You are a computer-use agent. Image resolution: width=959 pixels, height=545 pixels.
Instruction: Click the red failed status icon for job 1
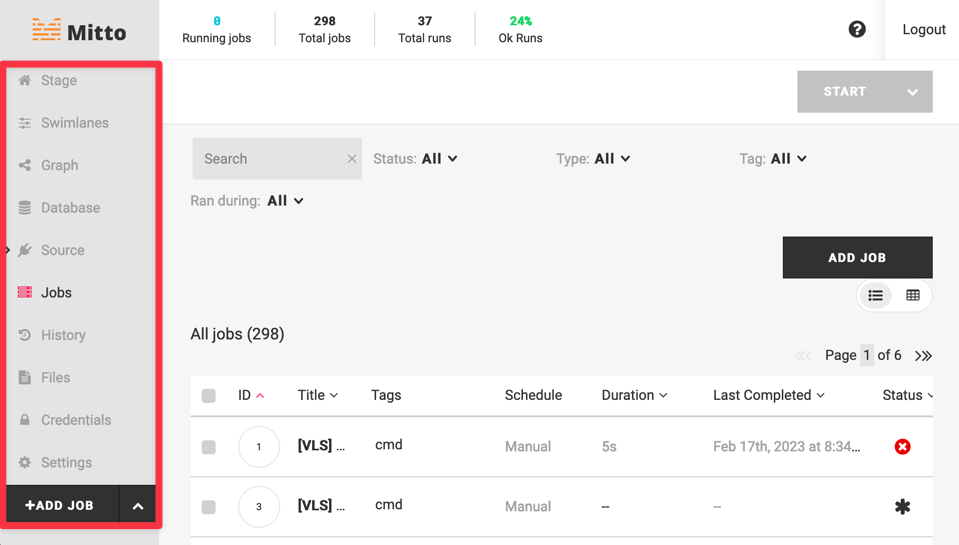(x=902, y=446)
